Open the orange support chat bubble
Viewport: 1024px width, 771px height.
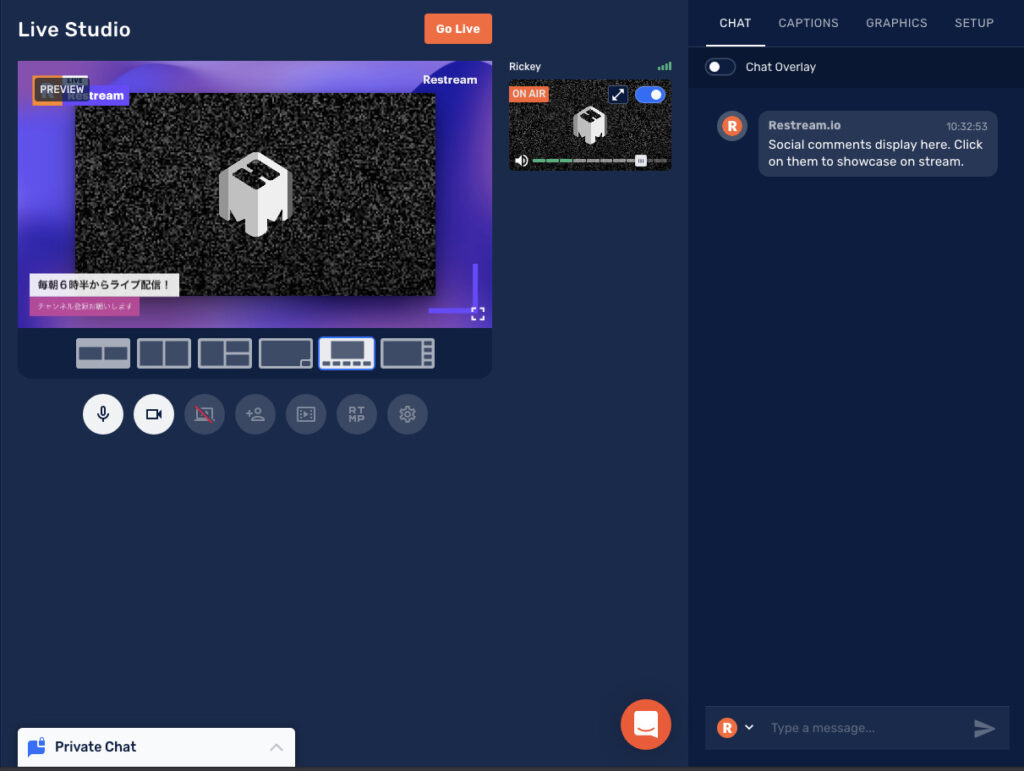tap(646, 725)
